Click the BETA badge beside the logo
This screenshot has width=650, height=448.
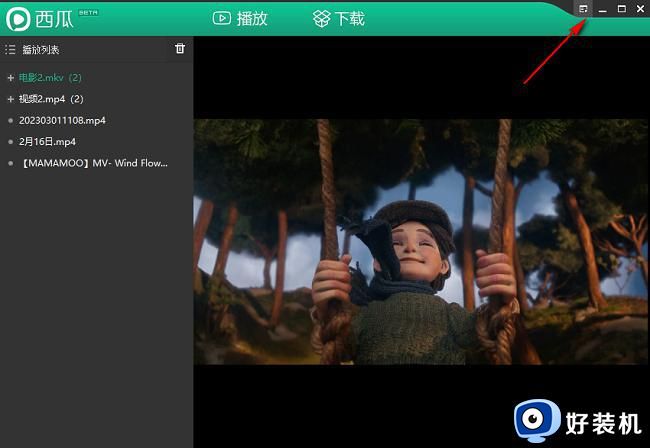coord(88,12)
